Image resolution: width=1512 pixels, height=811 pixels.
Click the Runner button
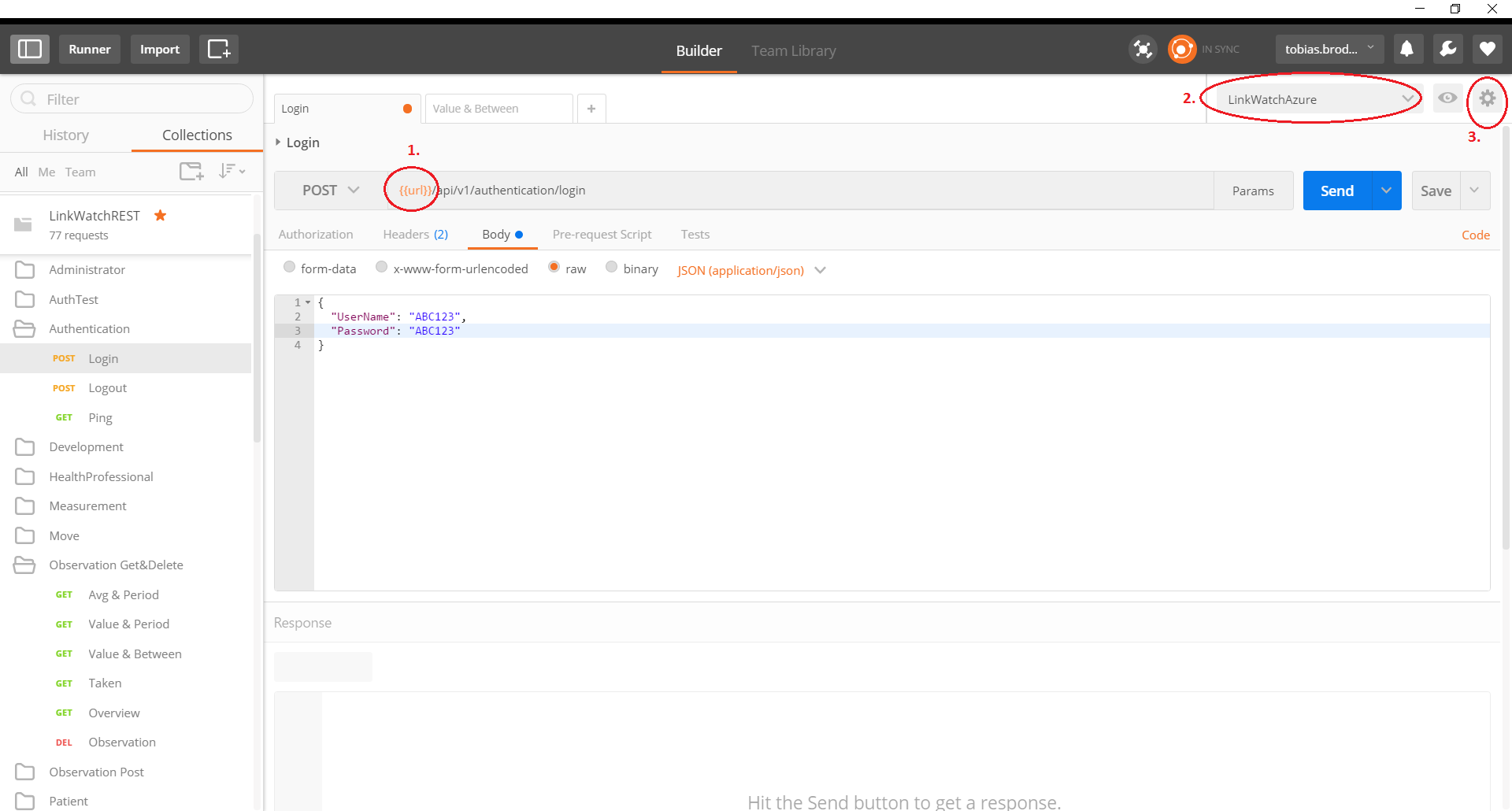coord(90,49)
